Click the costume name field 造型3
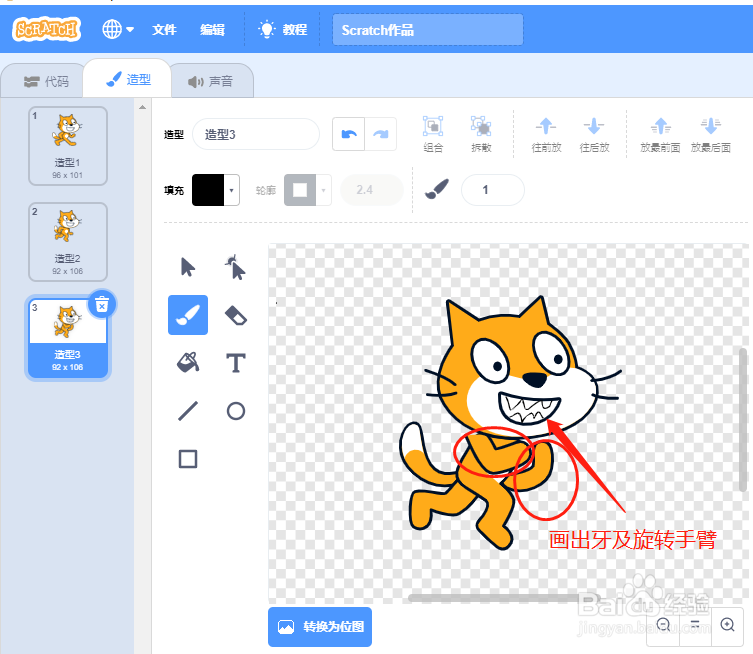 [255, 134]
